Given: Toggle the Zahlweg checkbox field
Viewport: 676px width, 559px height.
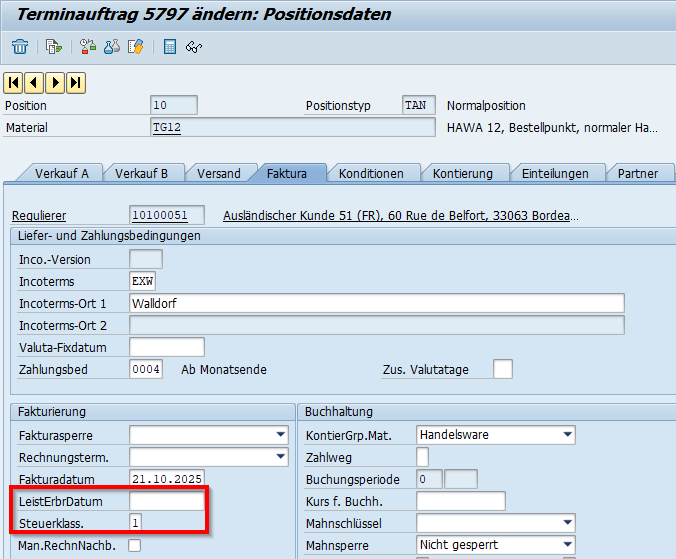Looking at the screenshot, I should (422, 457).
